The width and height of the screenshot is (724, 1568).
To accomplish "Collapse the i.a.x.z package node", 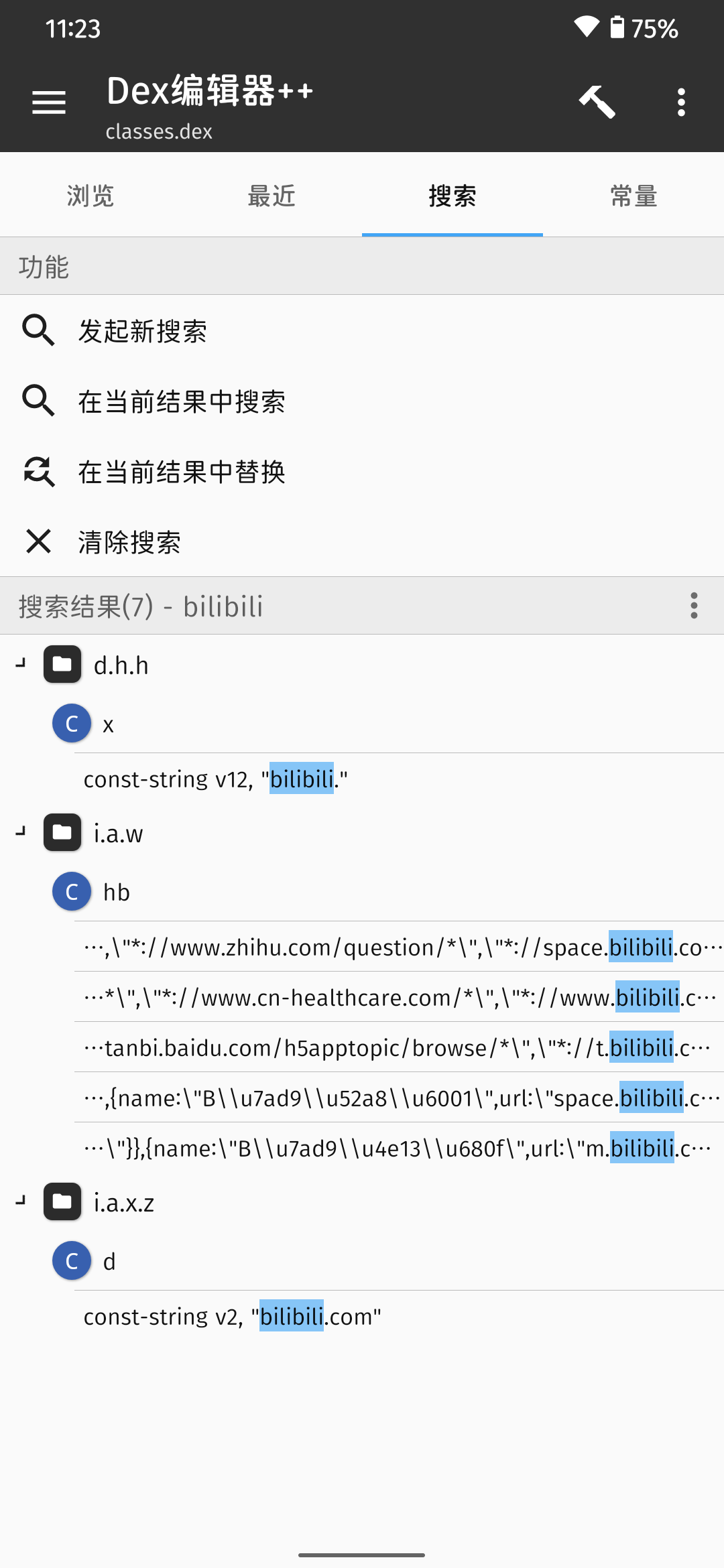I will 21,1201.
